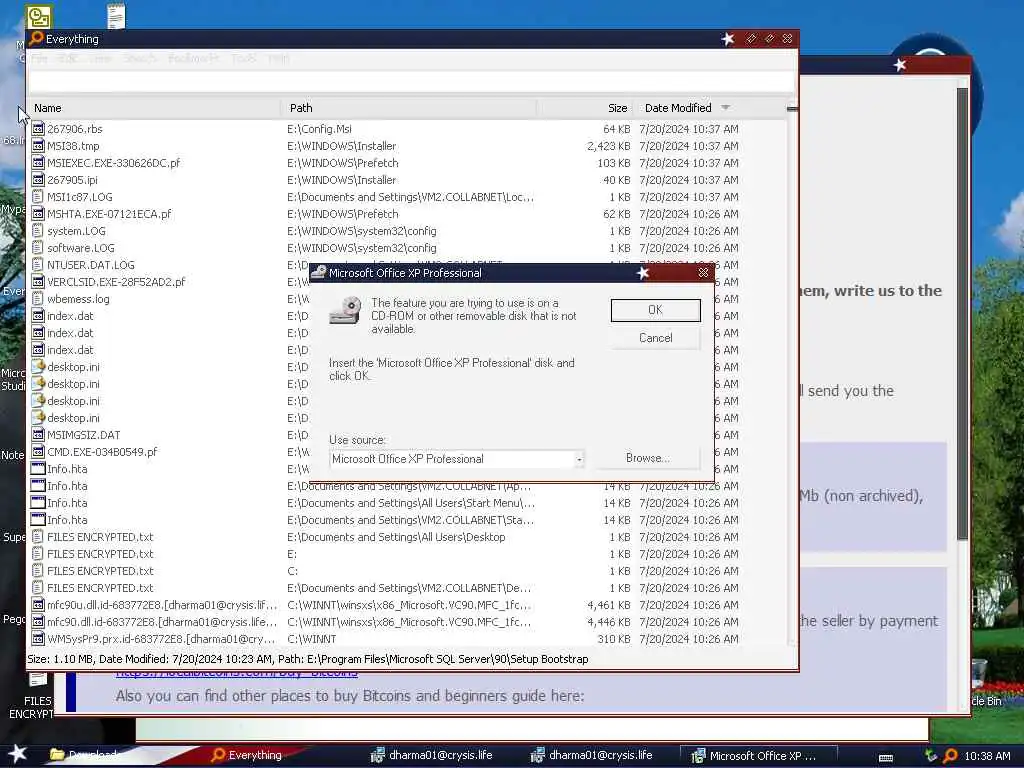Sort results by the Name column
The image size is (1024, 768).
pos(154,108)
